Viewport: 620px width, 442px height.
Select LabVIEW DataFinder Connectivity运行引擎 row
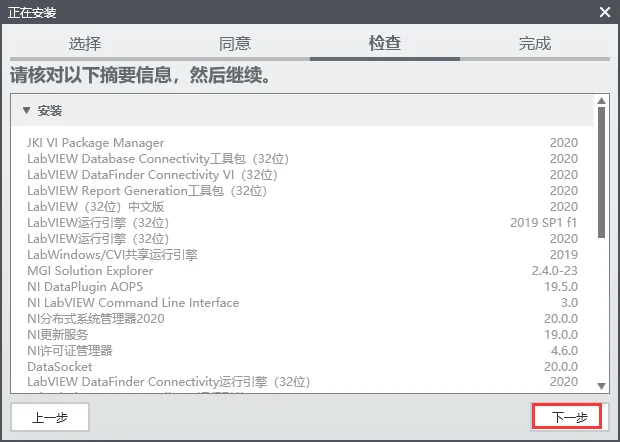tap(302, 382)
